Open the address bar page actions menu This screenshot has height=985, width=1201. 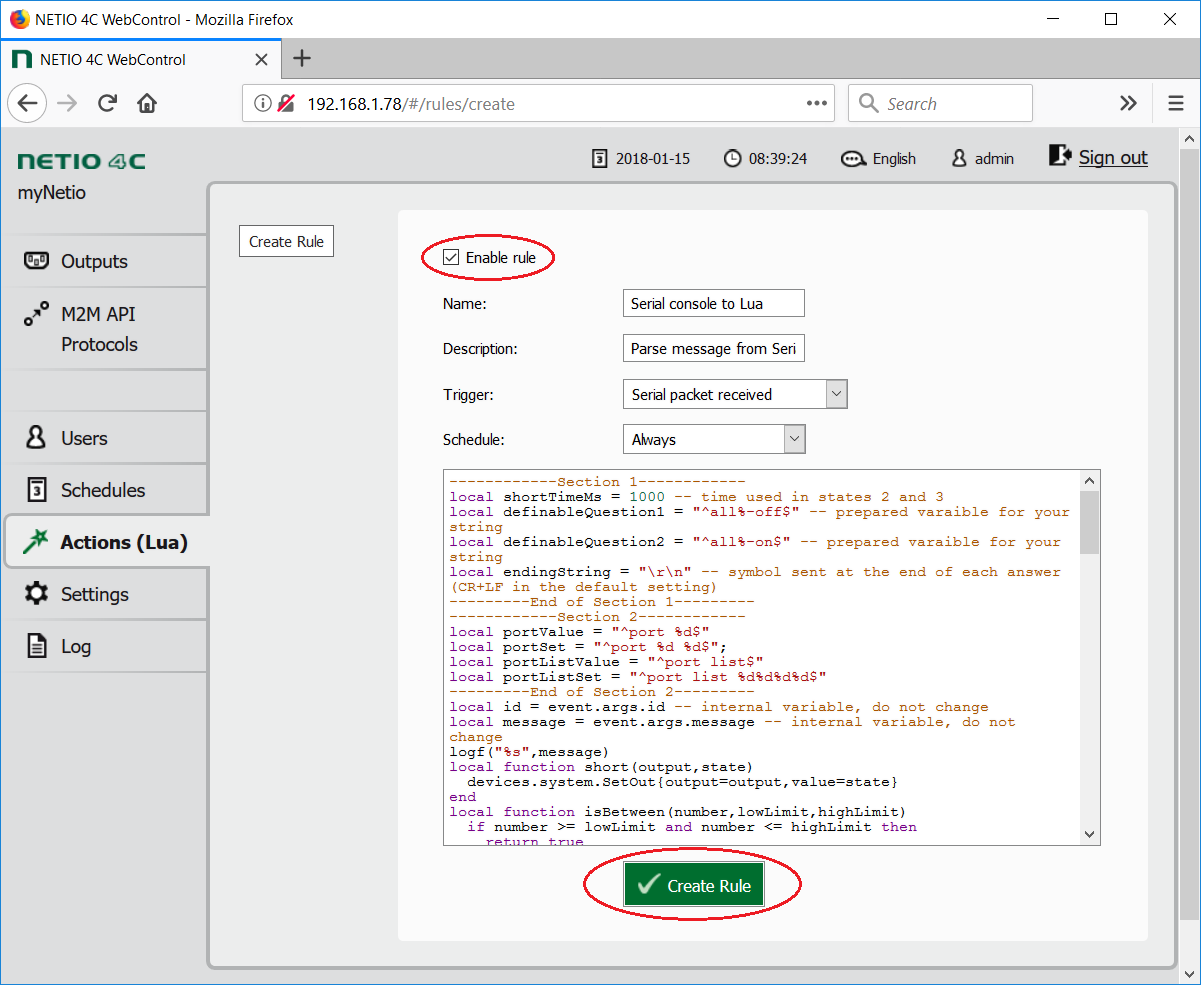click(x=816, y=103)
